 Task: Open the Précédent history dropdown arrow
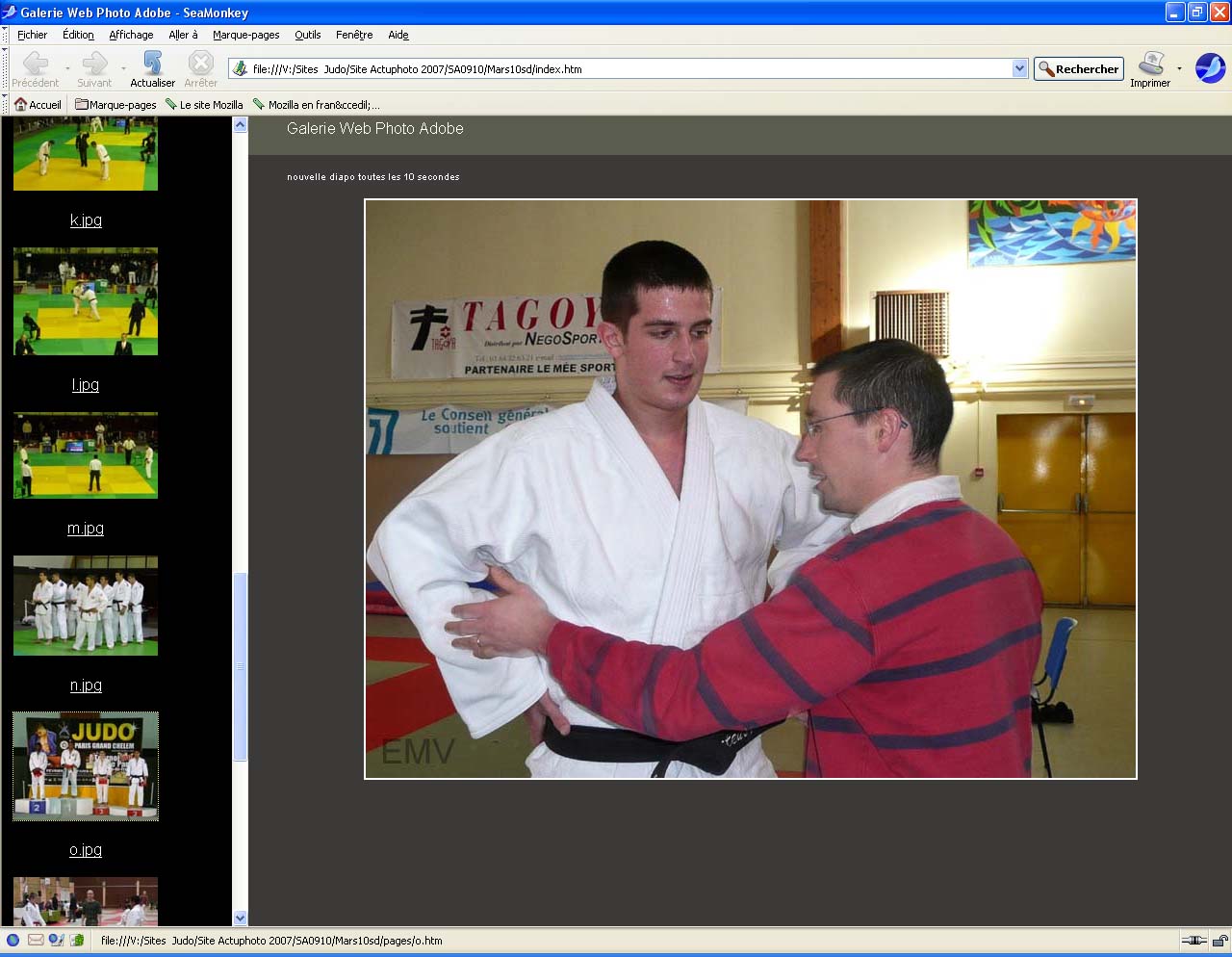66,69
